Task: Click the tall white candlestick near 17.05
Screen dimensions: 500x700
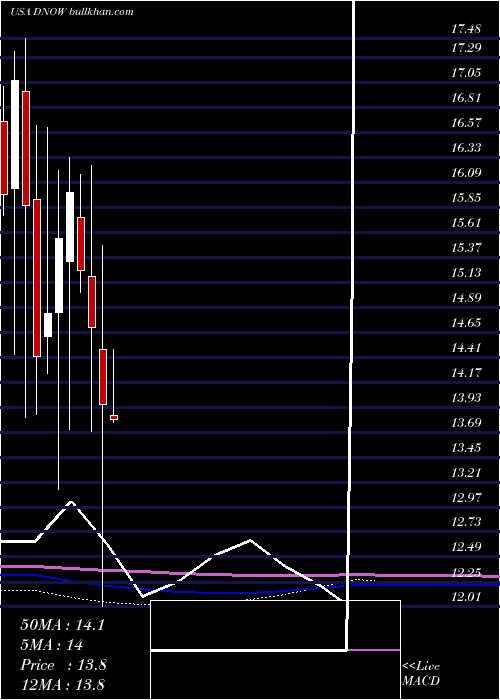Action: (15, 134)
